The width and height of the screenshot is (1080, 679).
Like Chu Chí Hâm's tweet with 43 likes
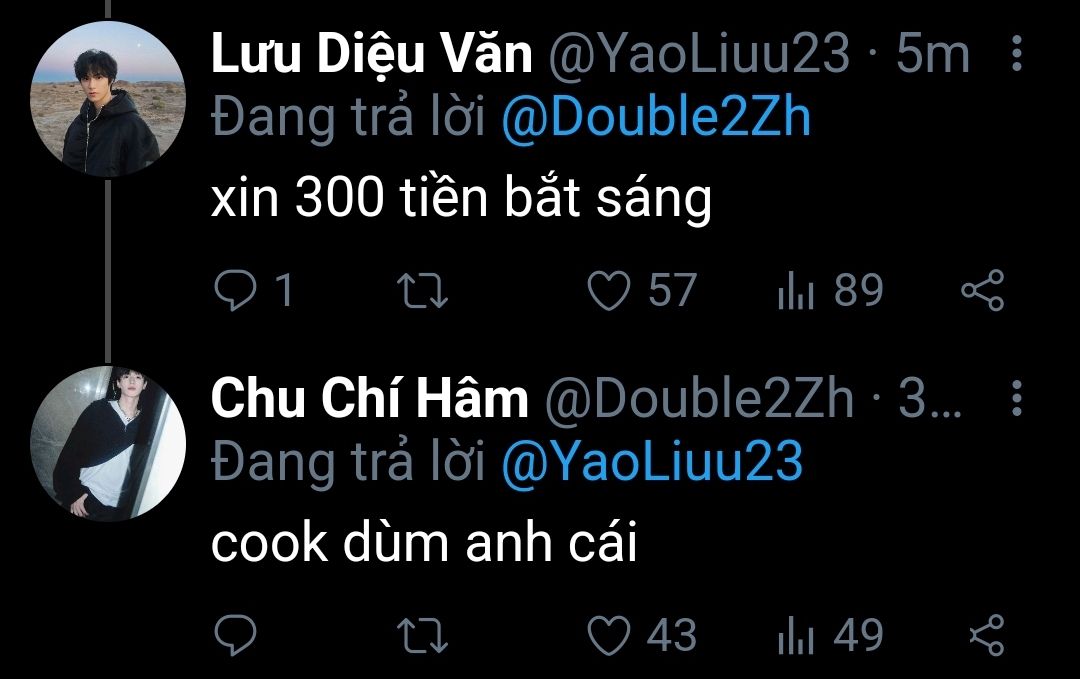[x=608, y=634]
